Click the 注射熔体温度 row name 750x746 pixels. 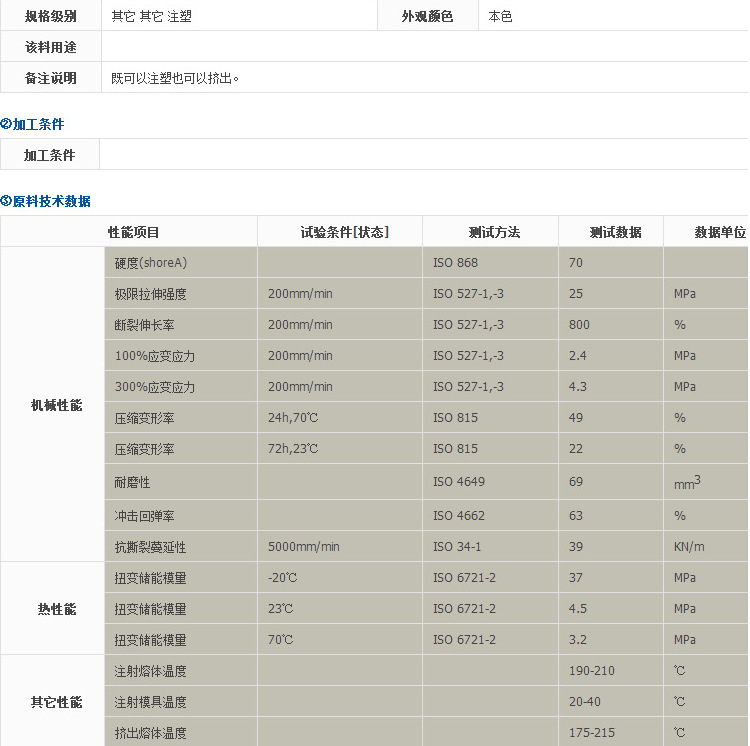click(150, 671)
